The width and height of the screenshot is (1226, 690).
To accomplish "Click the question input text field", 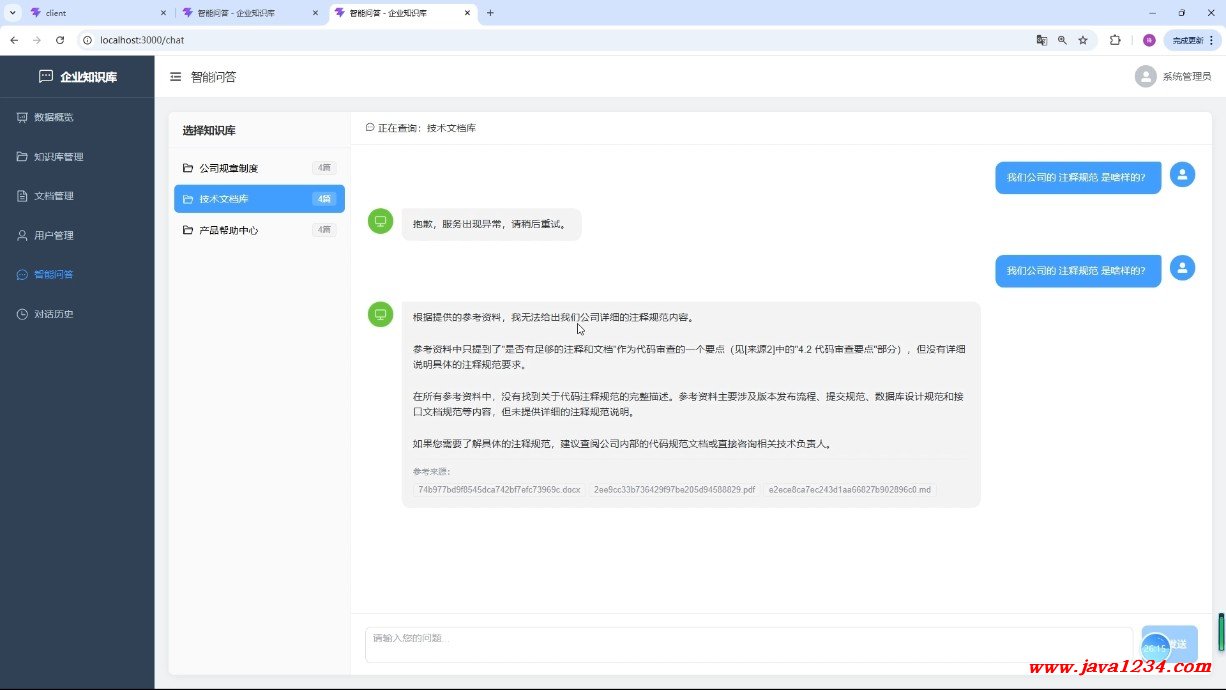I will point(748,644).
